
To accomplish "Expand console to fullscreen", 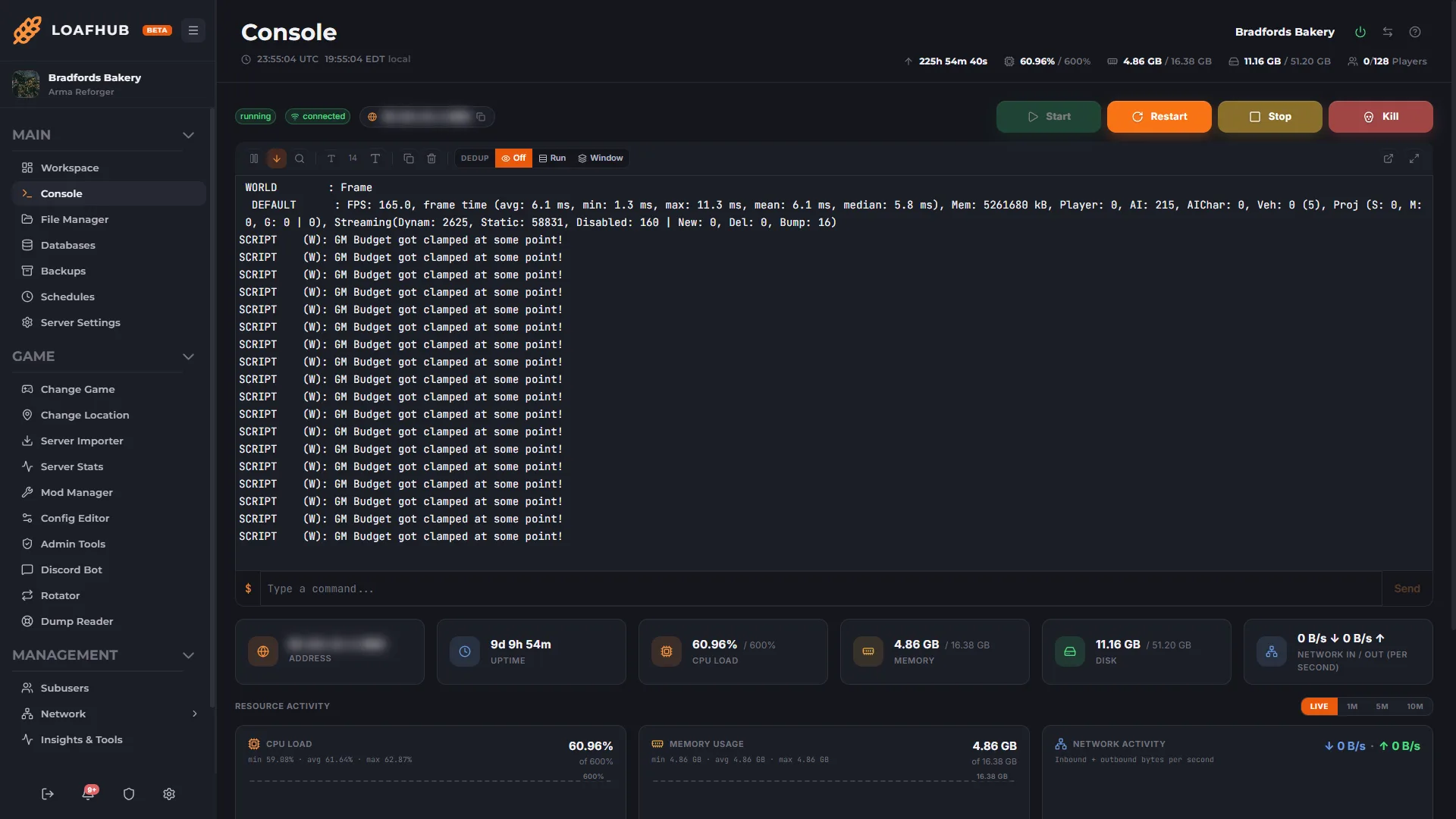I will click(1414, 158).
